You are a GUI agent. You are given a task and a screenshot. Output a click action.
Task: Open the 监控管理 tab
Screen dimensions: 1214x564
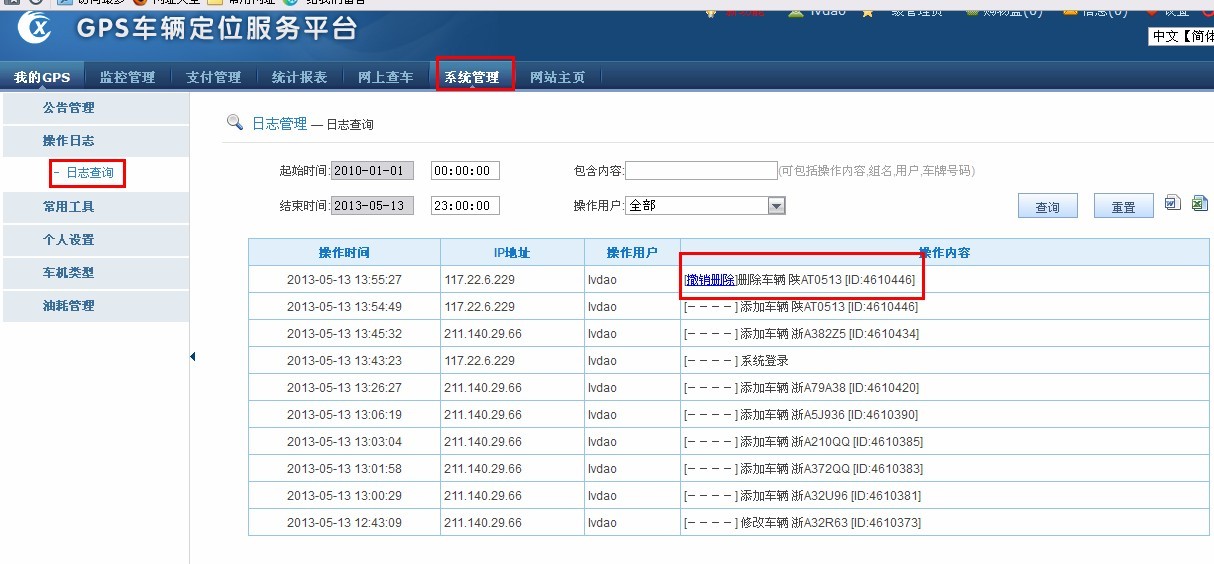click(x=127, y=77)
